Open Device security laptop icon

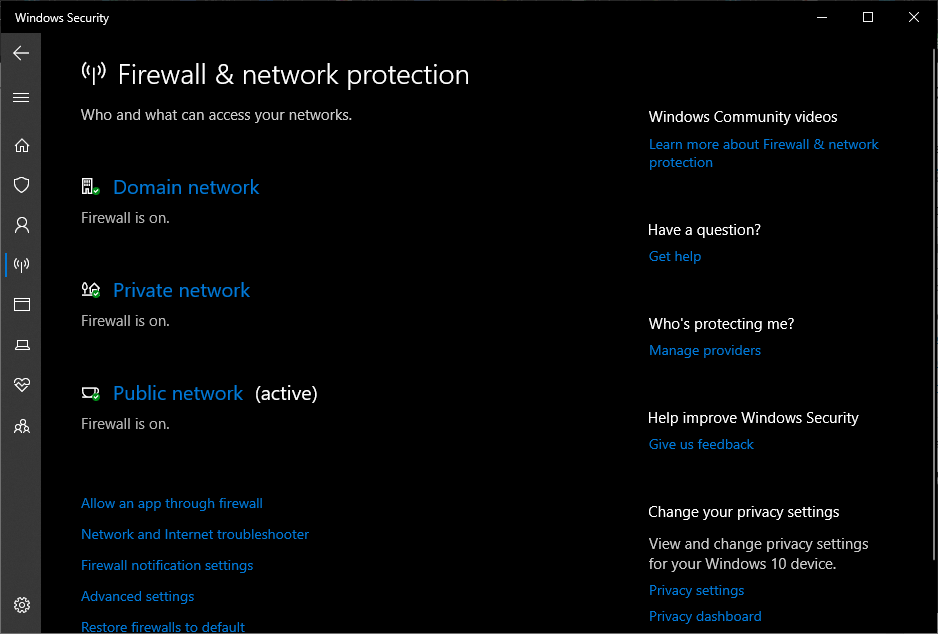[x=21, y=345]
